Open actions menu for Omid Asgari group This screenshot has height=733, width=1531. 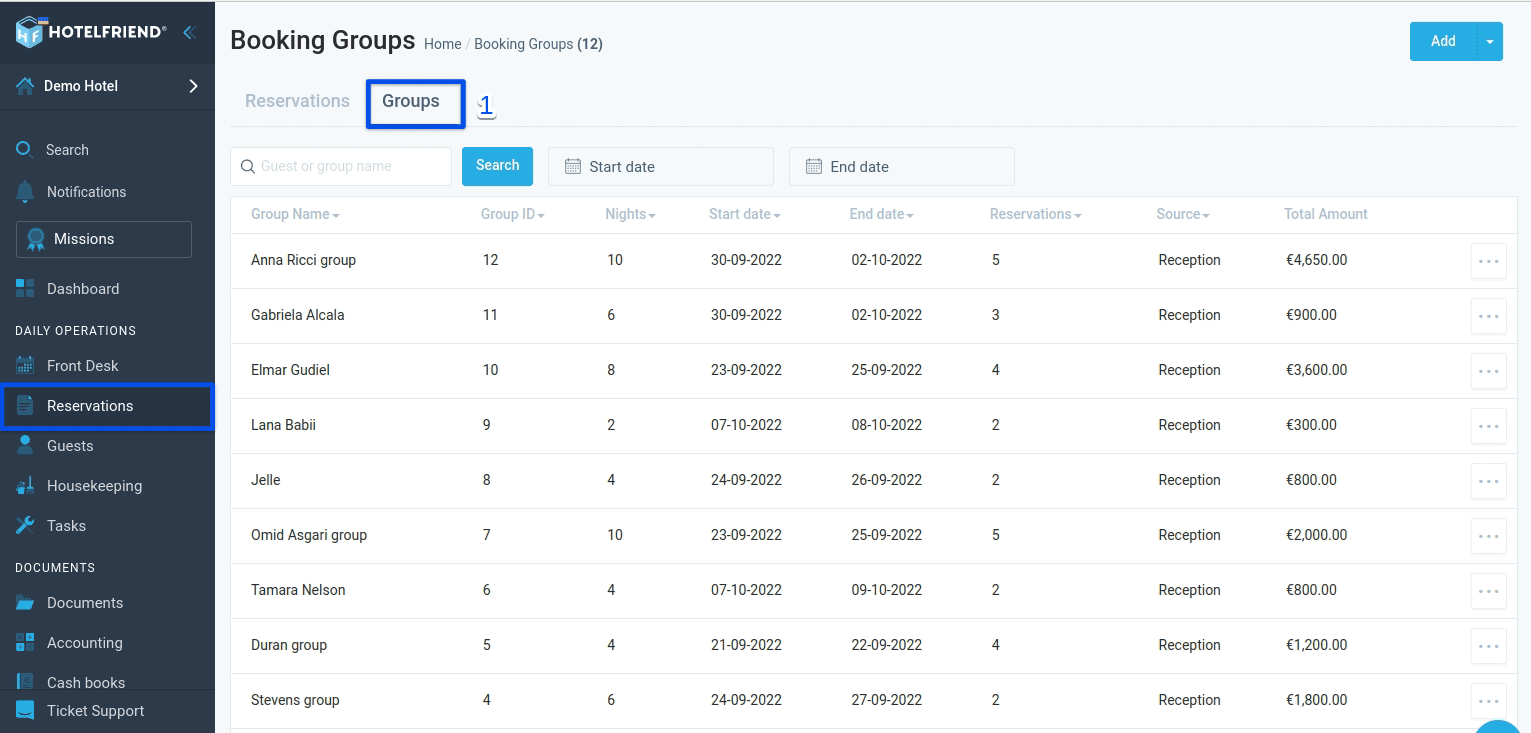(x=1488, y=536)
